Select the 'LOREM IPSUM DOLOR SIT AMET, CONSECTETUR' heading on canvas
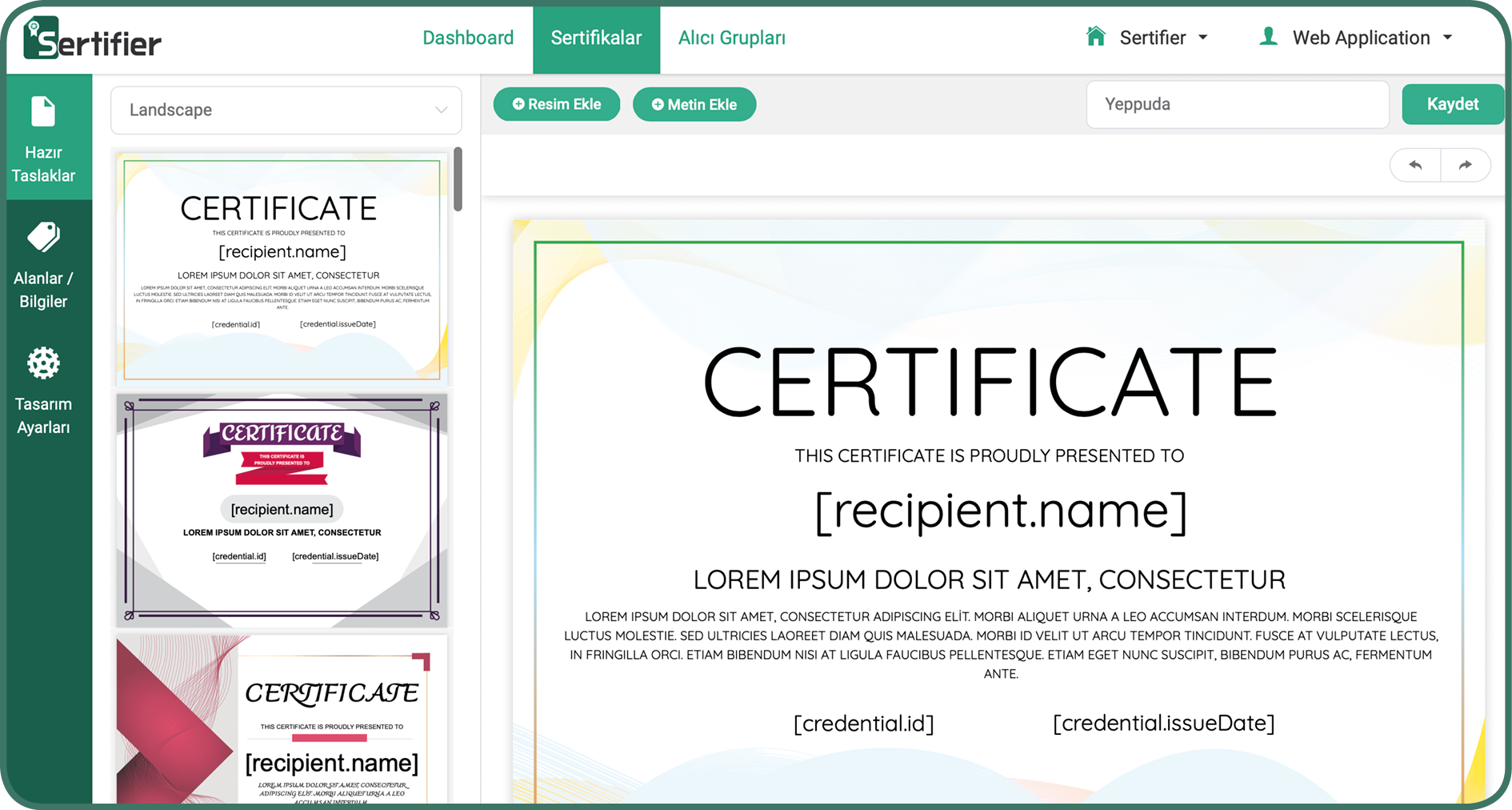 [x=990, y=579]
